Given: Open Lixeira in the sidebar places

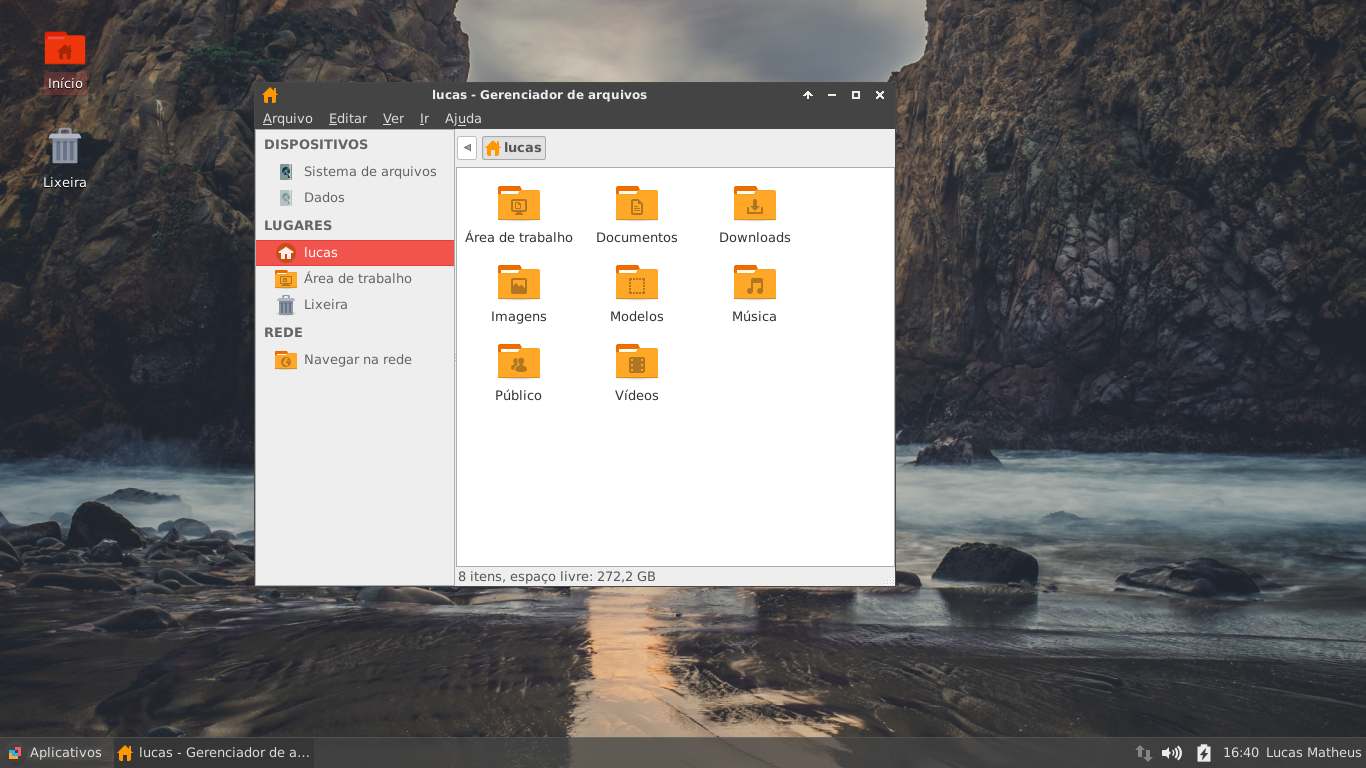Looking at the screenshot, I should (x=355, y=304).
